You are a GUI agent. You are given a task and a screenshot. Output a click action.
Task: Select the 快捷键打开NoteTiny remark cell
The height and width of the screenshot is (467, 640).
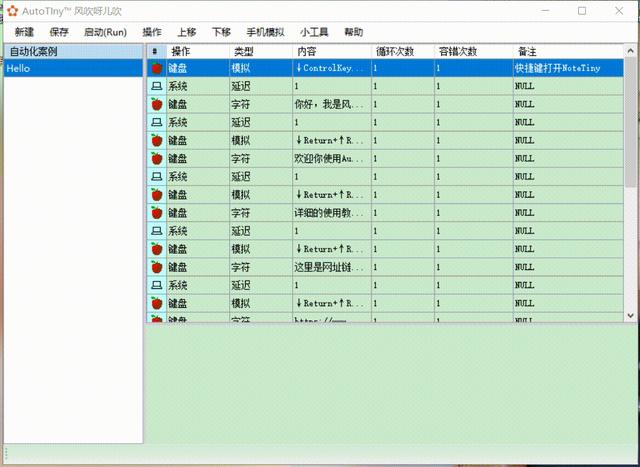[568, 68]
